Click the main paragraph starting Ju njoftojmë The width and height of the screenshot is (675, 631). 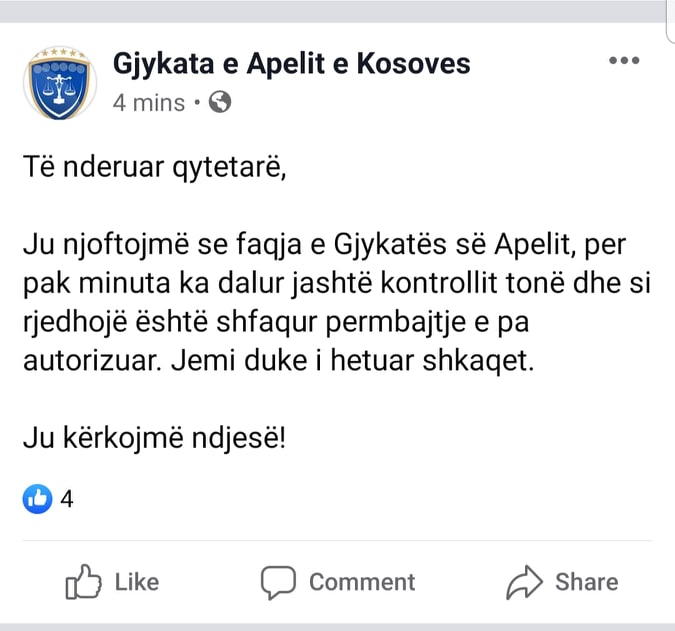click(337, 302)
